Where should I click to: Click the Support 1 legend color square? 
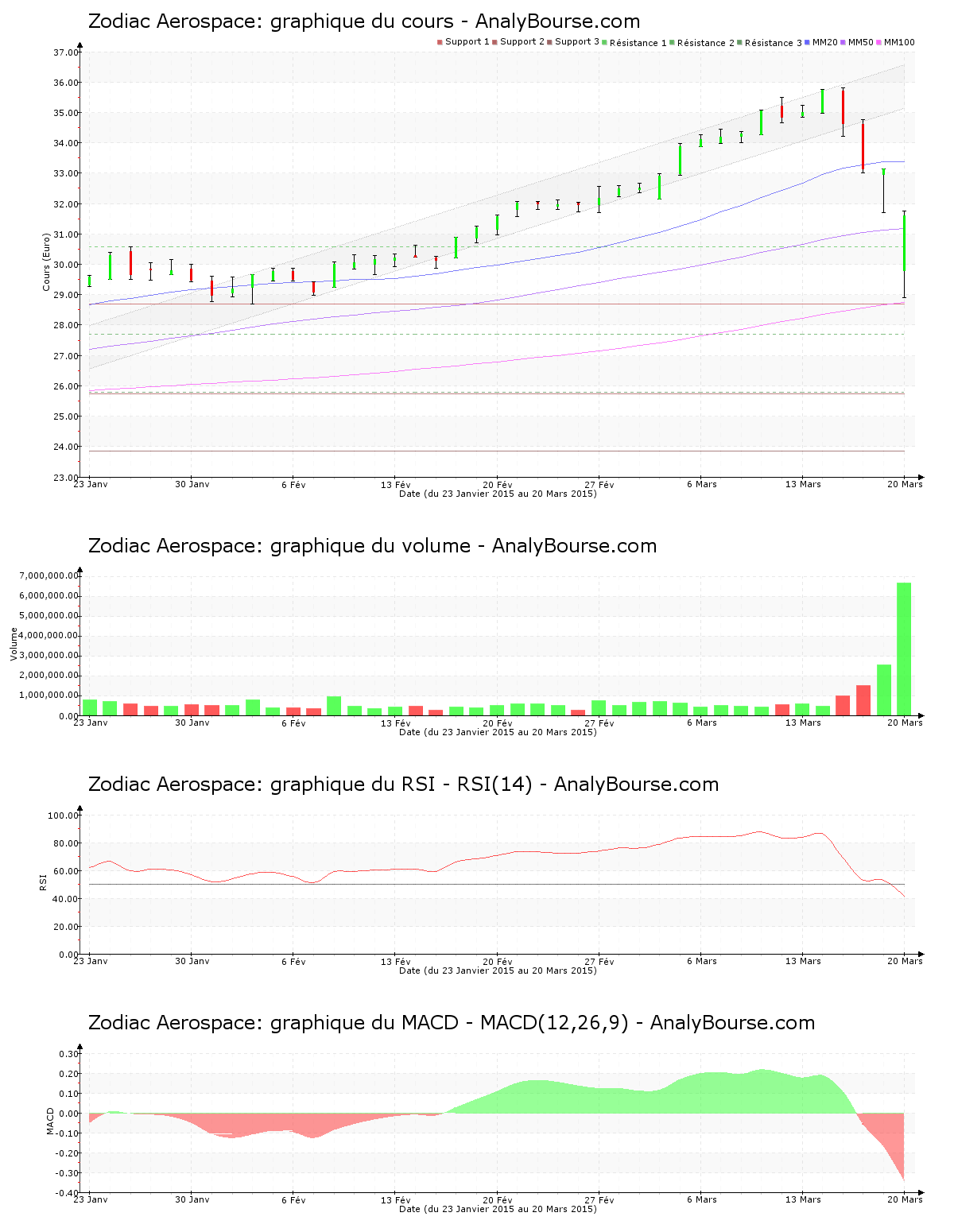(x=440, y=42)
